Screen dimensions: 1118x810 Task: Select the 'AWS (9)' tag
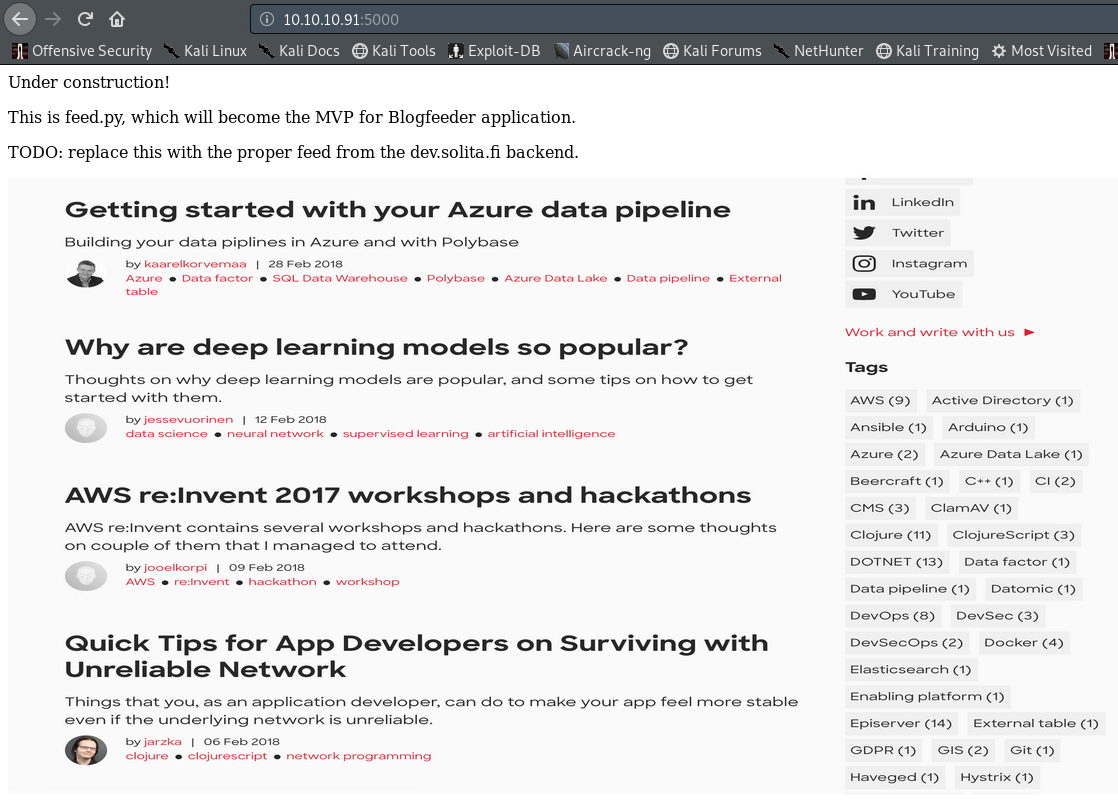[880, 401]
